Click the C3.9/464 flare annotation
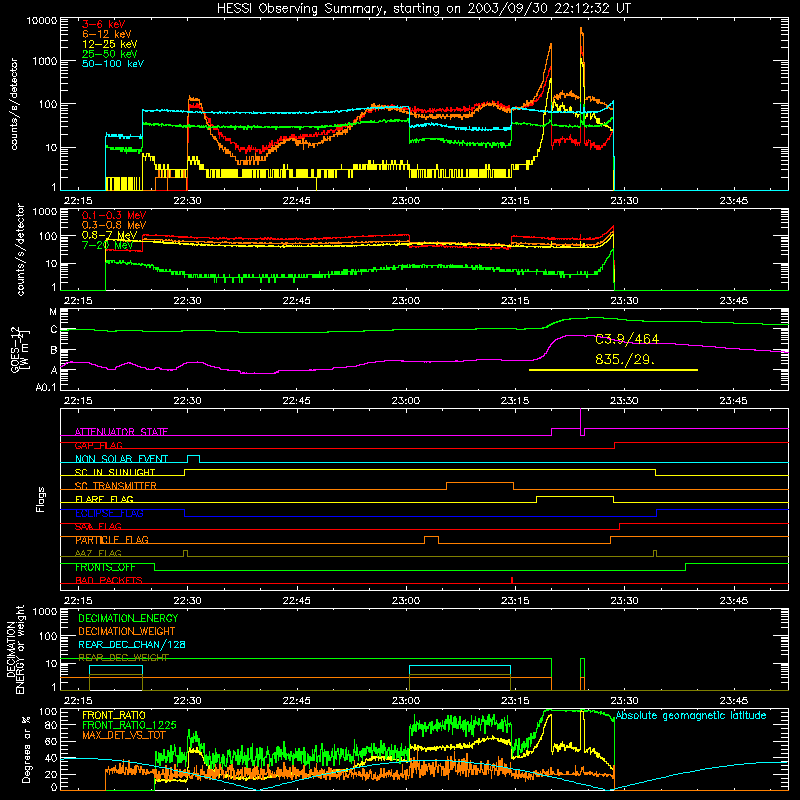Viewport: 800px width, 800px height. click(627, 339)
